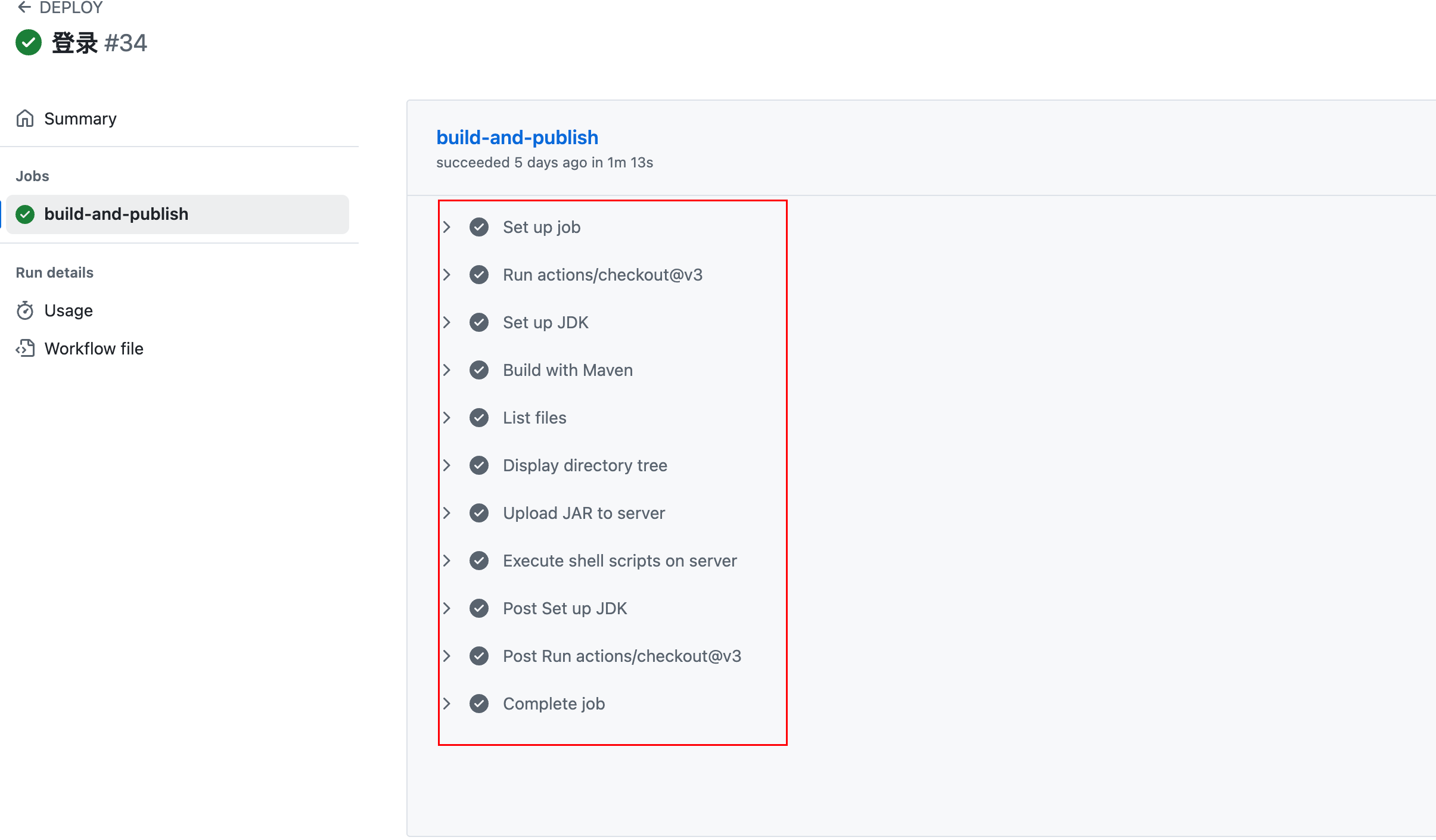1436x840 pixels.
Task: Click the back arrow next to DEPLOY
Action: [x=24, y=7]
